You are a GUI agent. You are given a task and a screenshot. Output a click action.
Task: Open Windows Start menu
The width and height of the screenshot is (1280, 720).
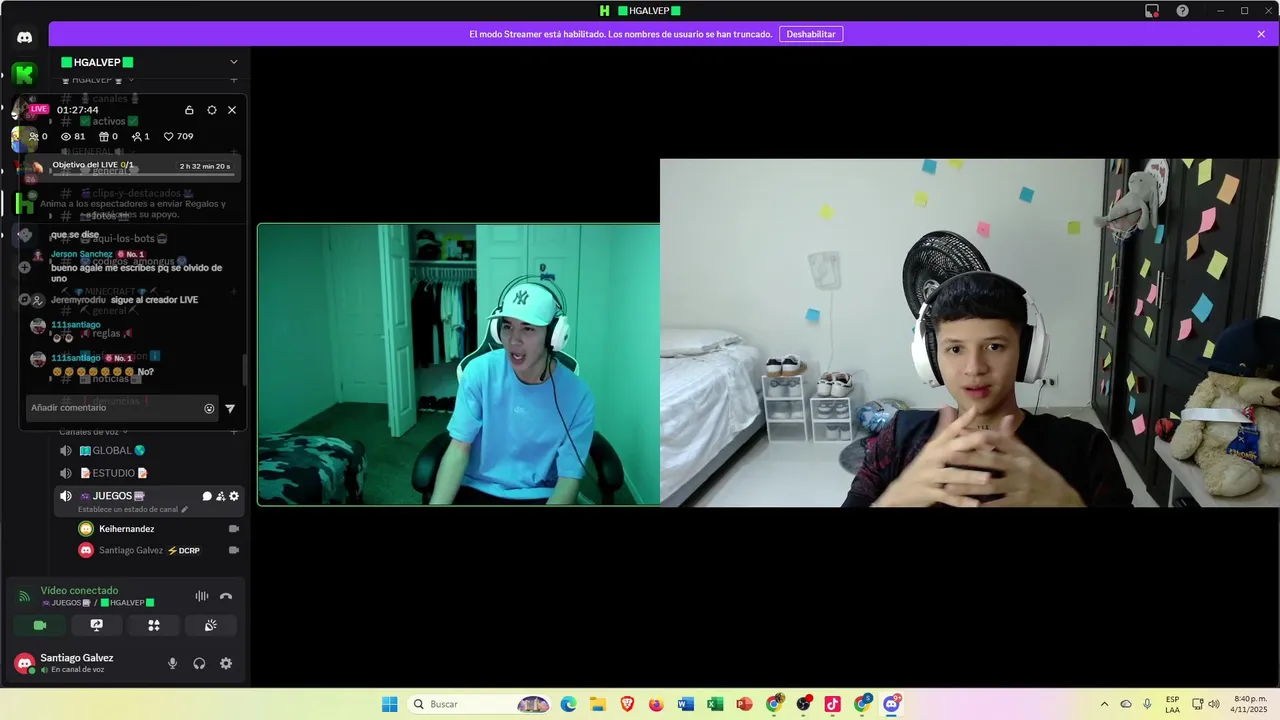390,704
